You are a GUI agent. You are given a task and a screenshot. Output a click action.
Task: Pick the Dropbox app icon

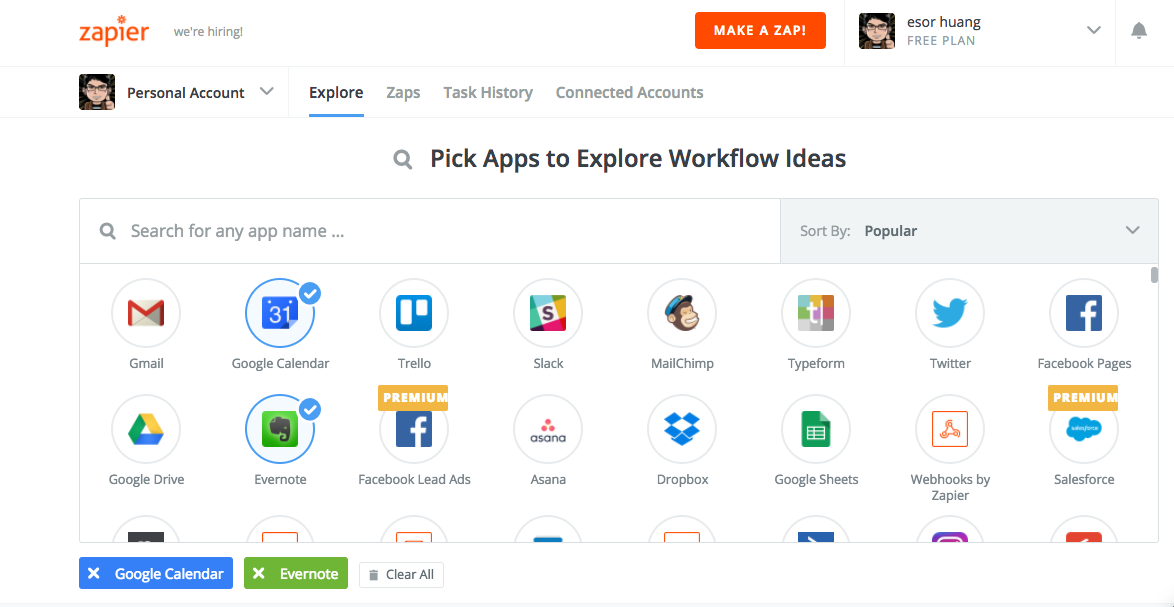(x=682, y=429)
